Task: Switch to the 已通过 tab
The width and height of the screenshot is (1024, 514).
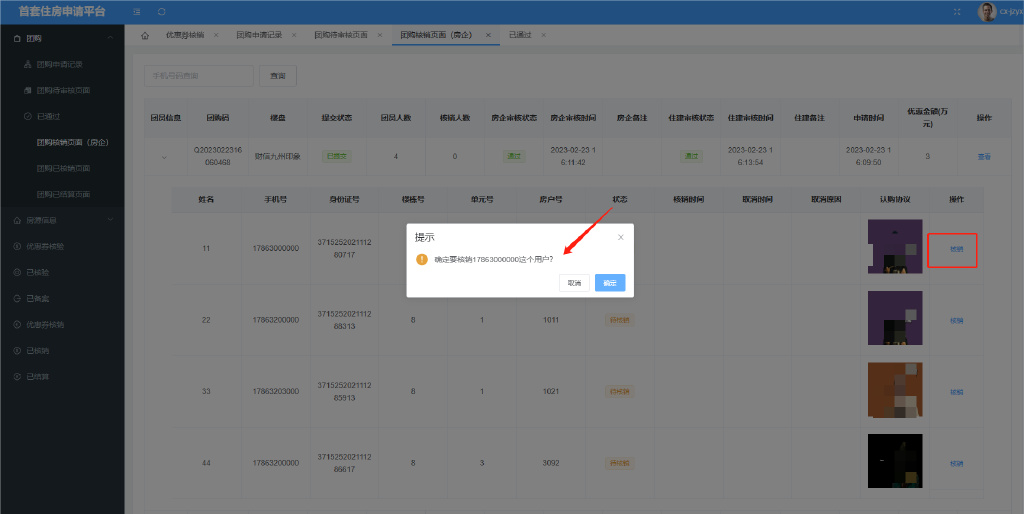Action: tap(520, 35)
